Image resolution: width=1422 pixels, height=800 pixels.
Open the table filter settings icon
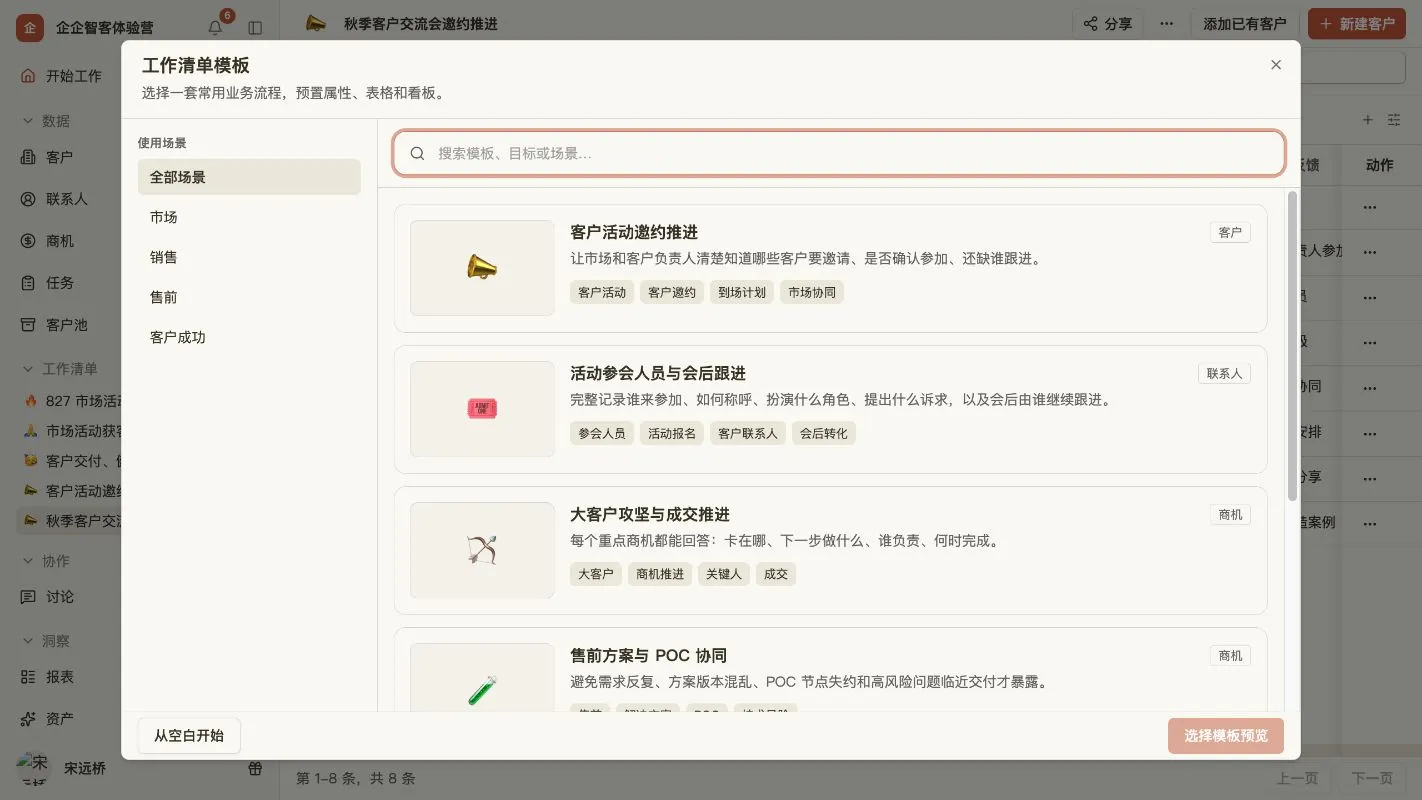(1394, 120)
